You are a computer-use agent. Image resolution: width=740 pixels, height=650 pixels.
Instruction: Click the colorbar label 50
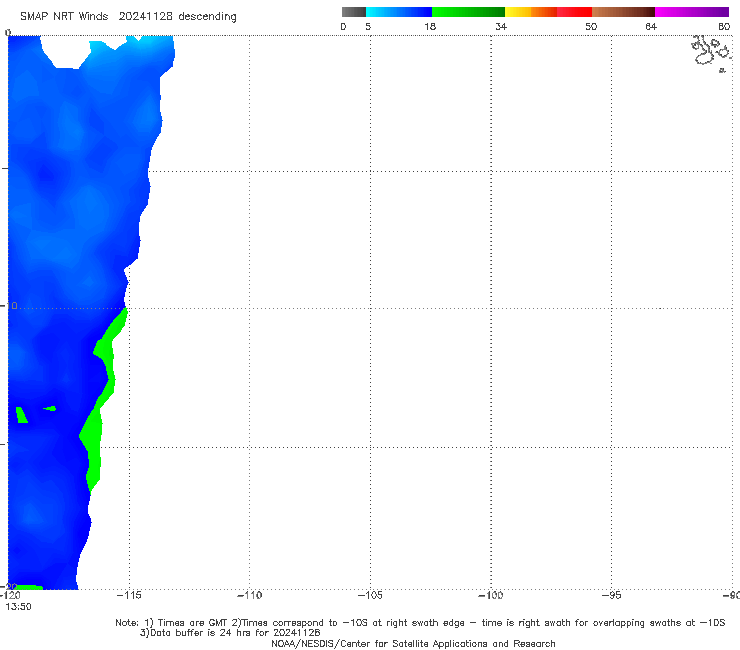[x=591, y=26]
